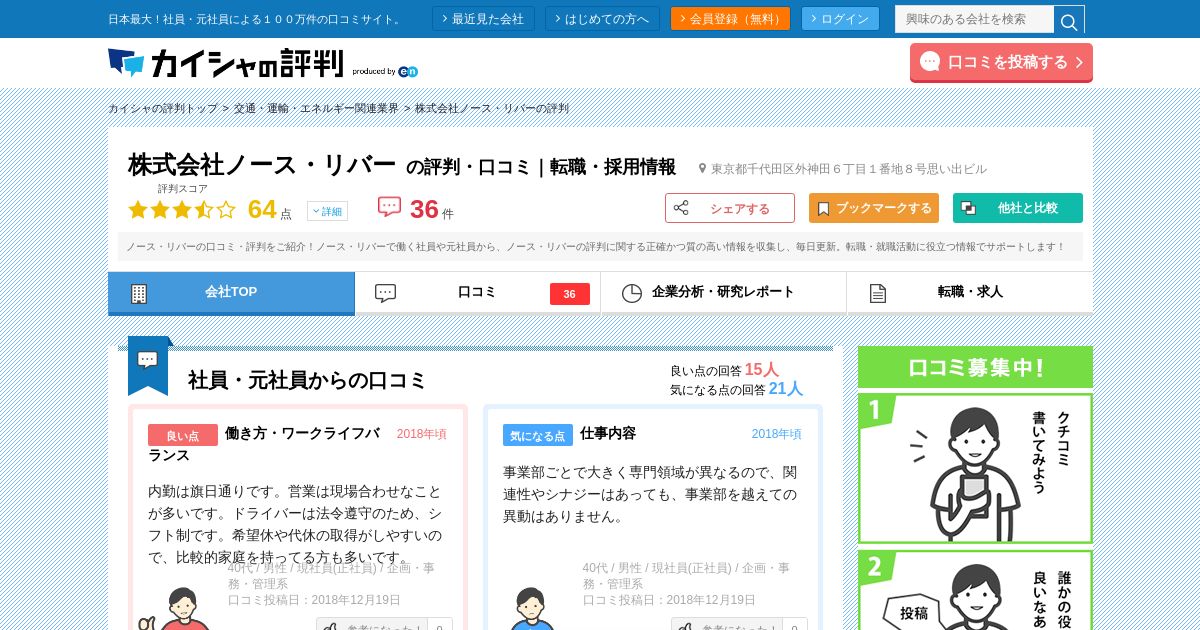Click 気になる点の回答 21人 count
The image size is (1200, 630).
[x=736, y=388]
